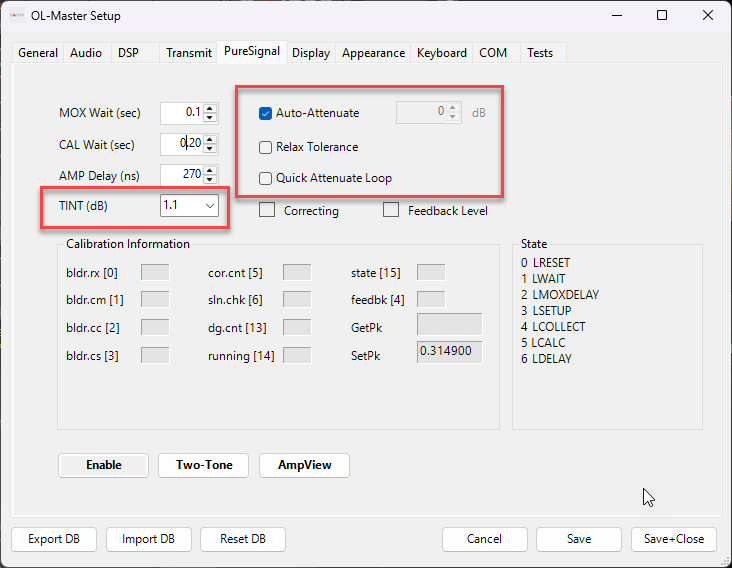Click the "4 LCOLLECT" state entry
Image resolution: width=732 pixels, height=568 pixels.
(553, 327)
